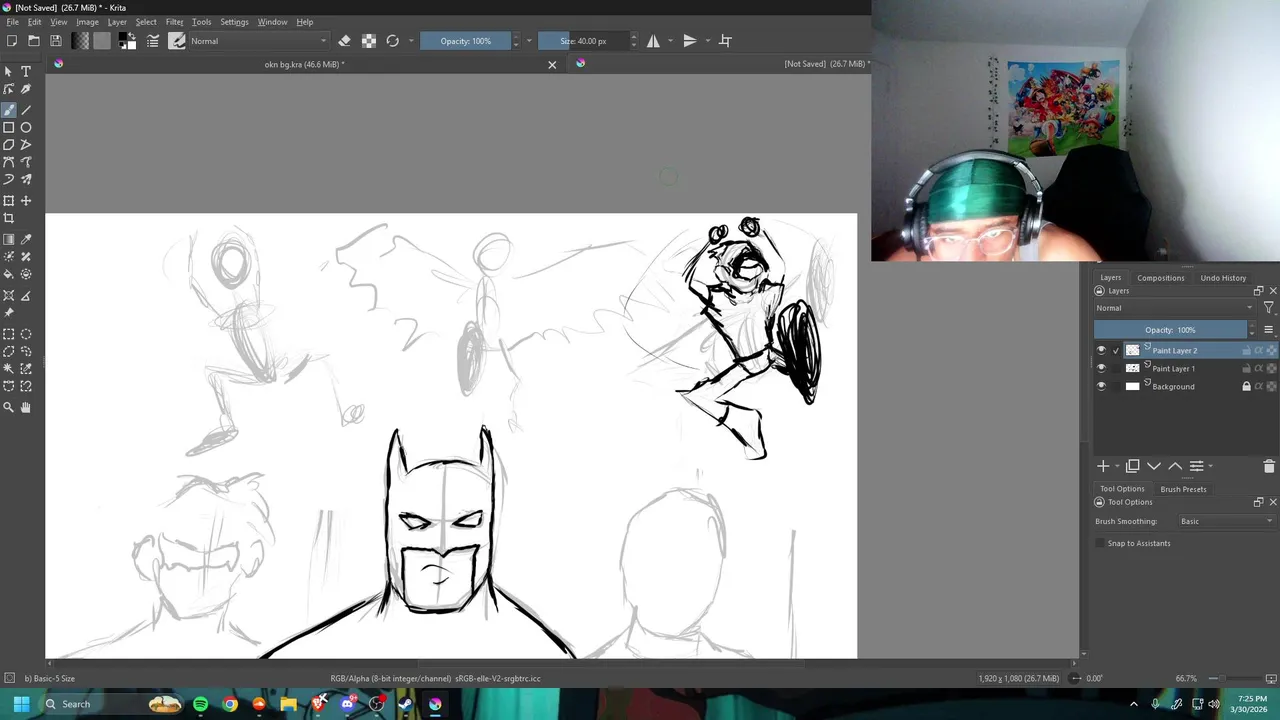
Task: Select the Color Sampler eyedropper tool
Action: coord(26,240)
